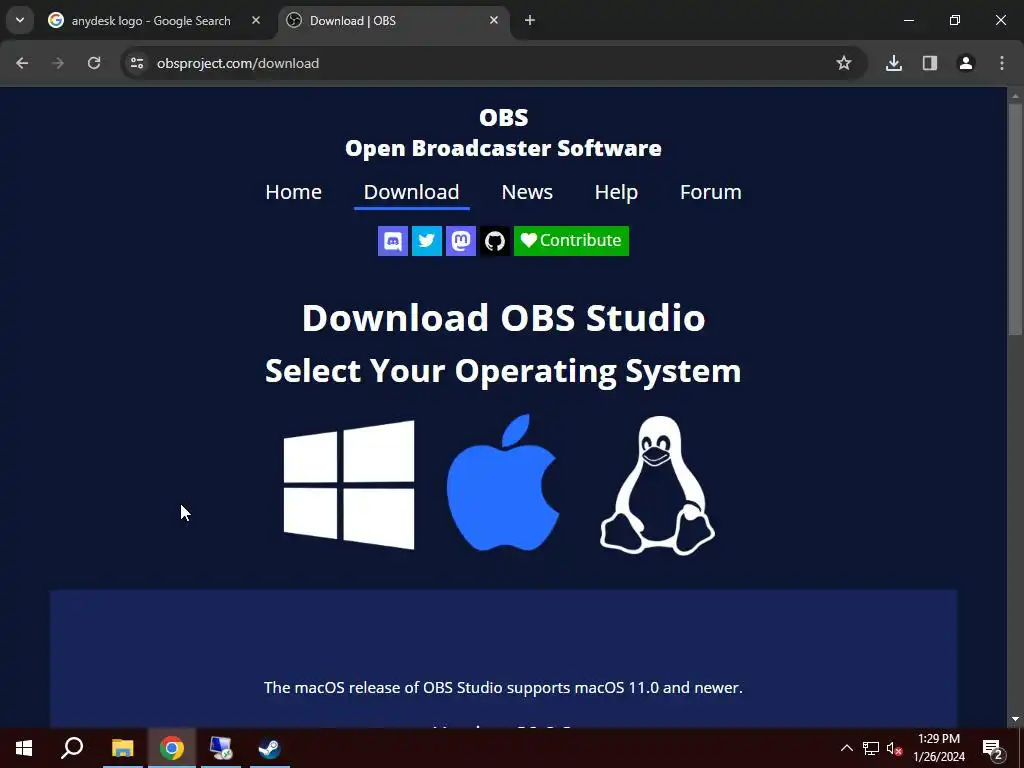Go to the Home nav link

[293, 192]
